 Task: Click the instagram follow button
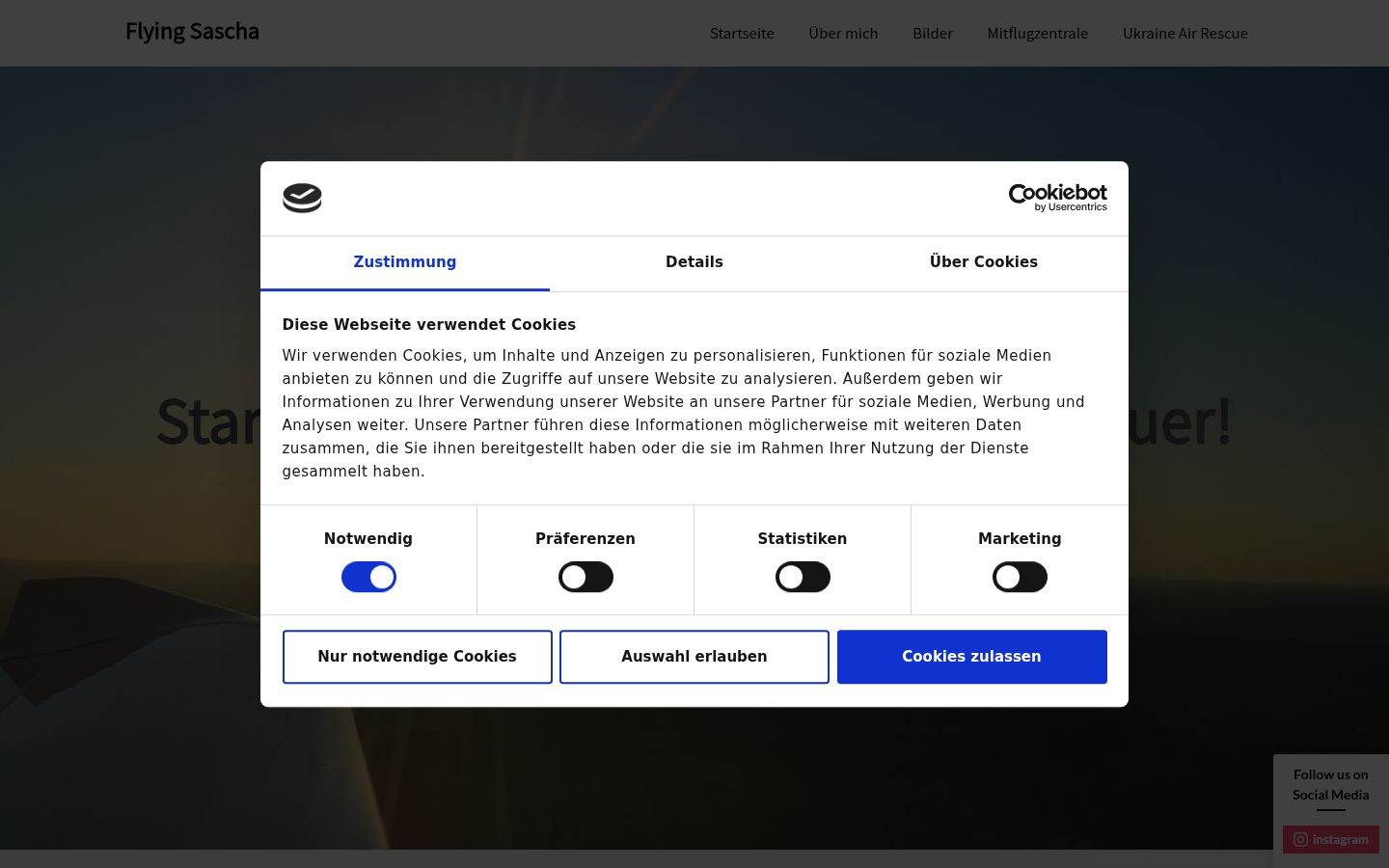tap(1331, 839)
